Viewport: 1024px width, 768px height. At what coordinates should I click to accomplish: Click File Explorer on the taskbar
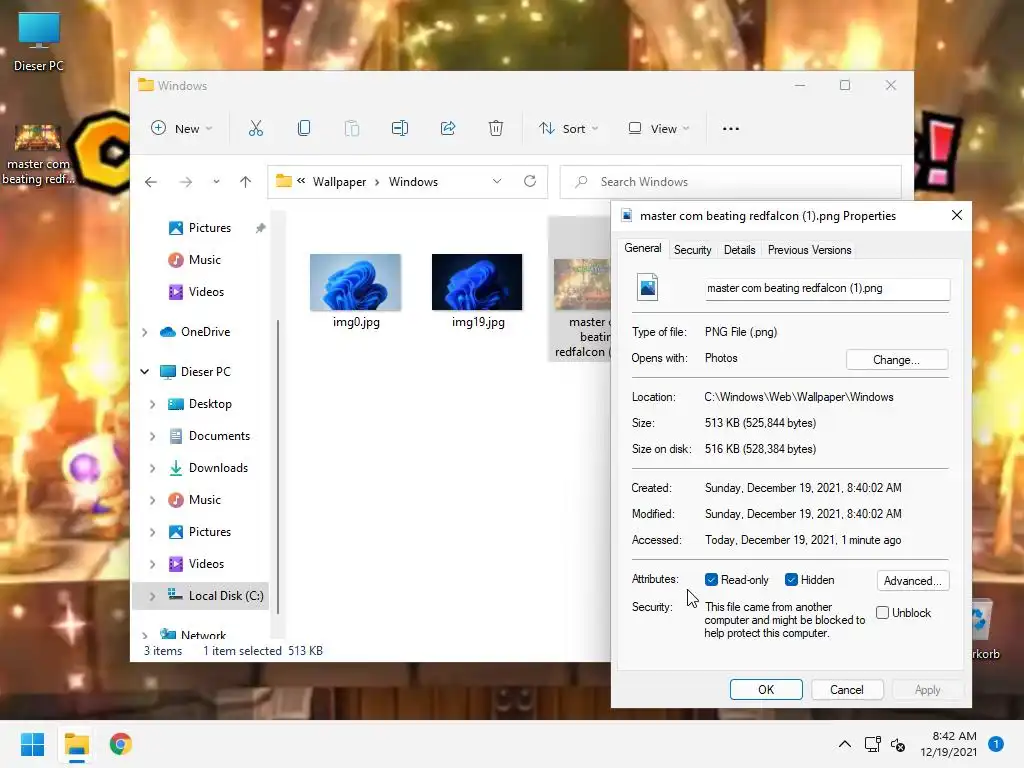point(76,744)
